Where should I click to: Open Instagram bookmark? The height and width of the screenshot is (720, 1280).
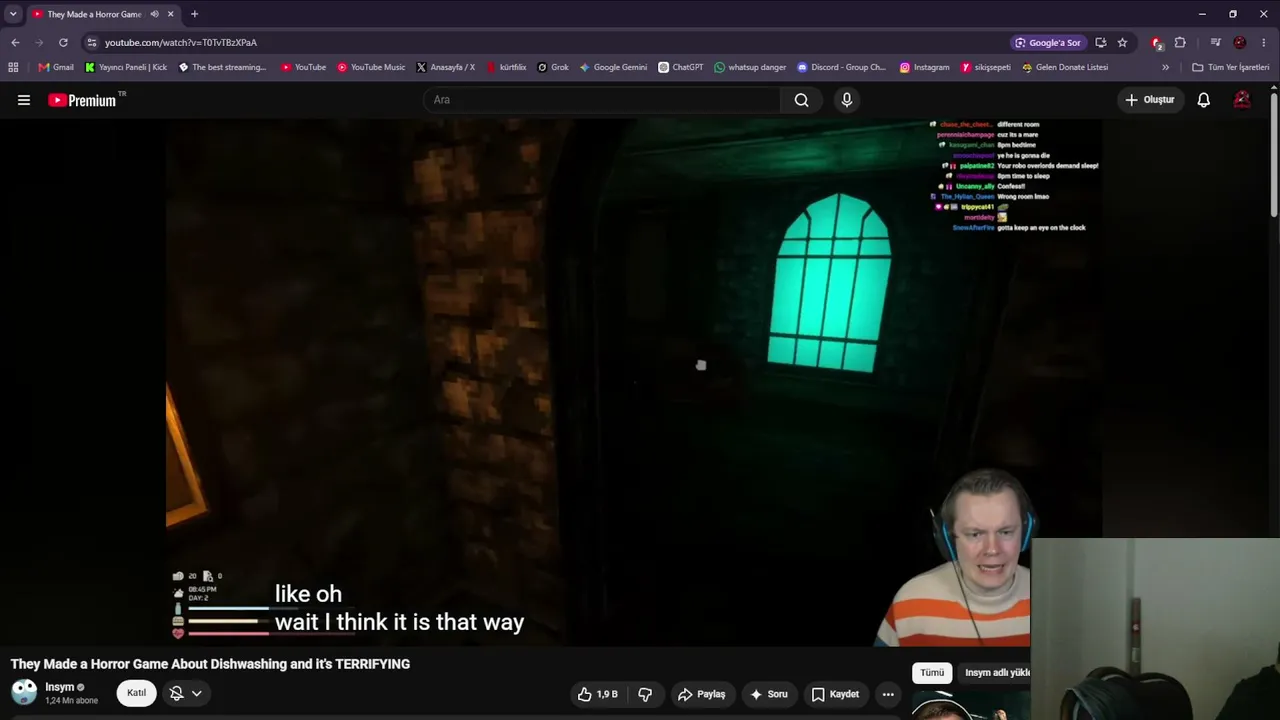click(x=924, y=67)
